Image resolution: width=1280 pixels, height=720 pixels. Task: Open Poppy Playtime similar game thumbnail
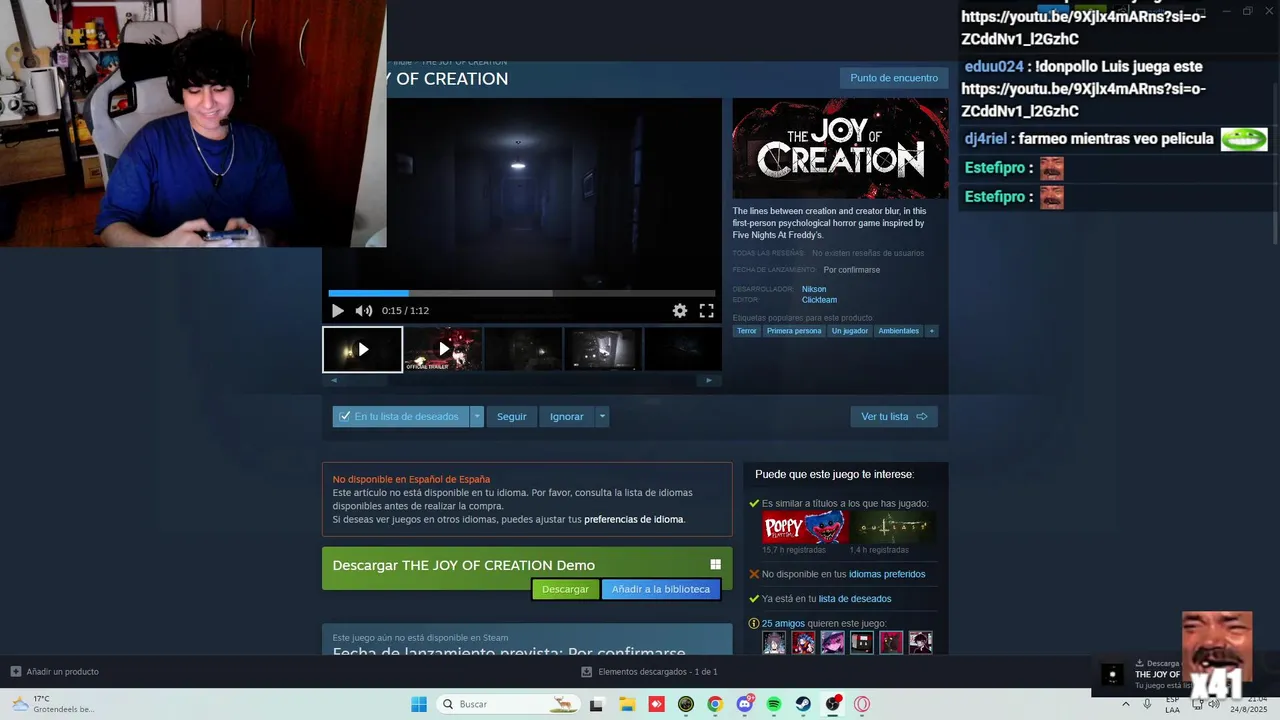(x=804, y=527)
